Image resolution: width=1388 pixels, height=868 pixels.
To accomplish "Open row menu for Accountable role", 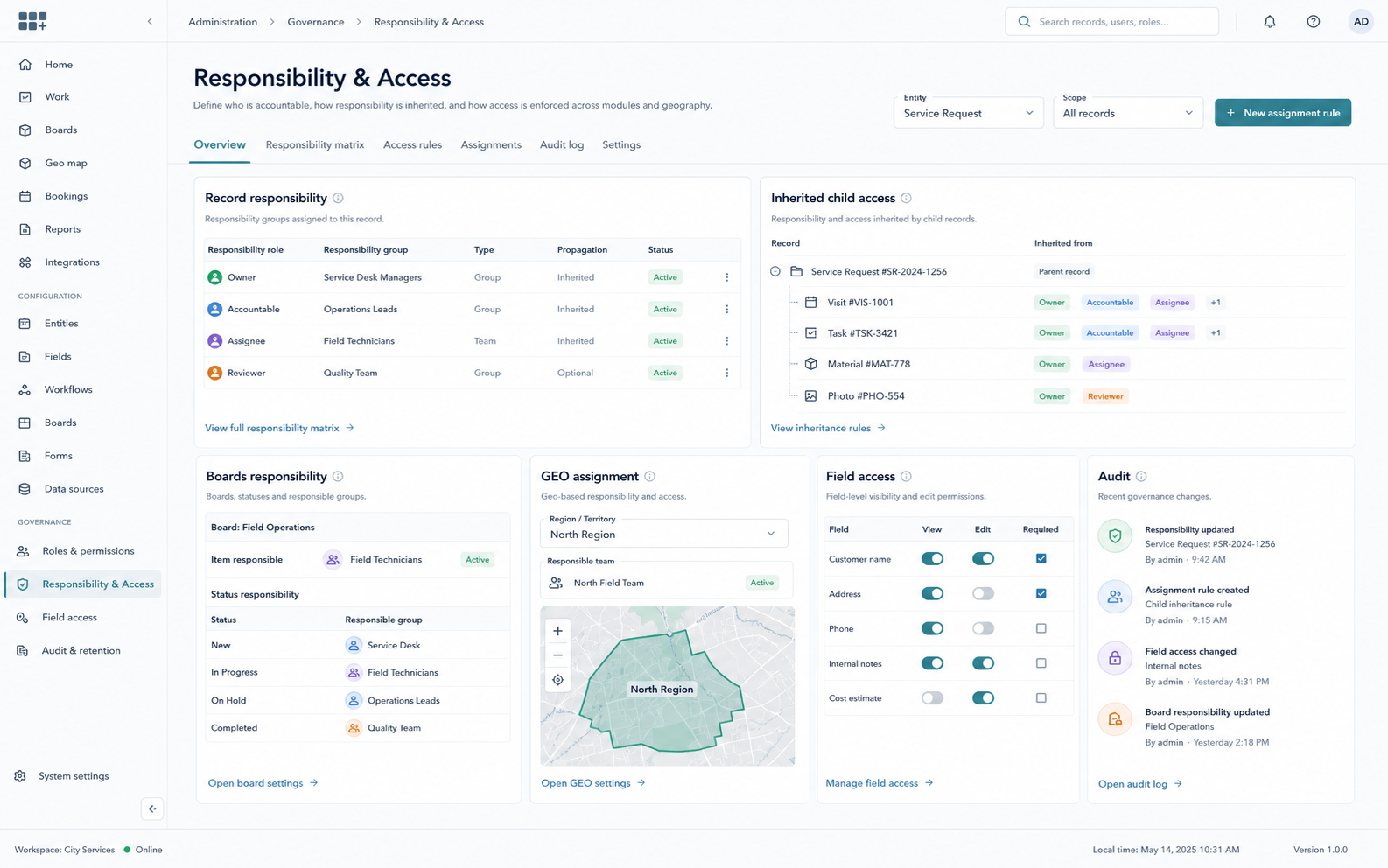I will pos(726,309).
